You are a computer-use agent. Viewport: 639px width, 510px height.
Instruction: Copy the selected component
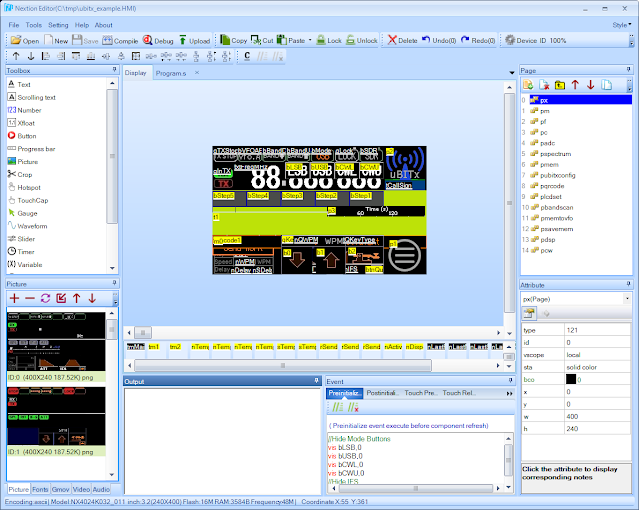pos(234,40)
